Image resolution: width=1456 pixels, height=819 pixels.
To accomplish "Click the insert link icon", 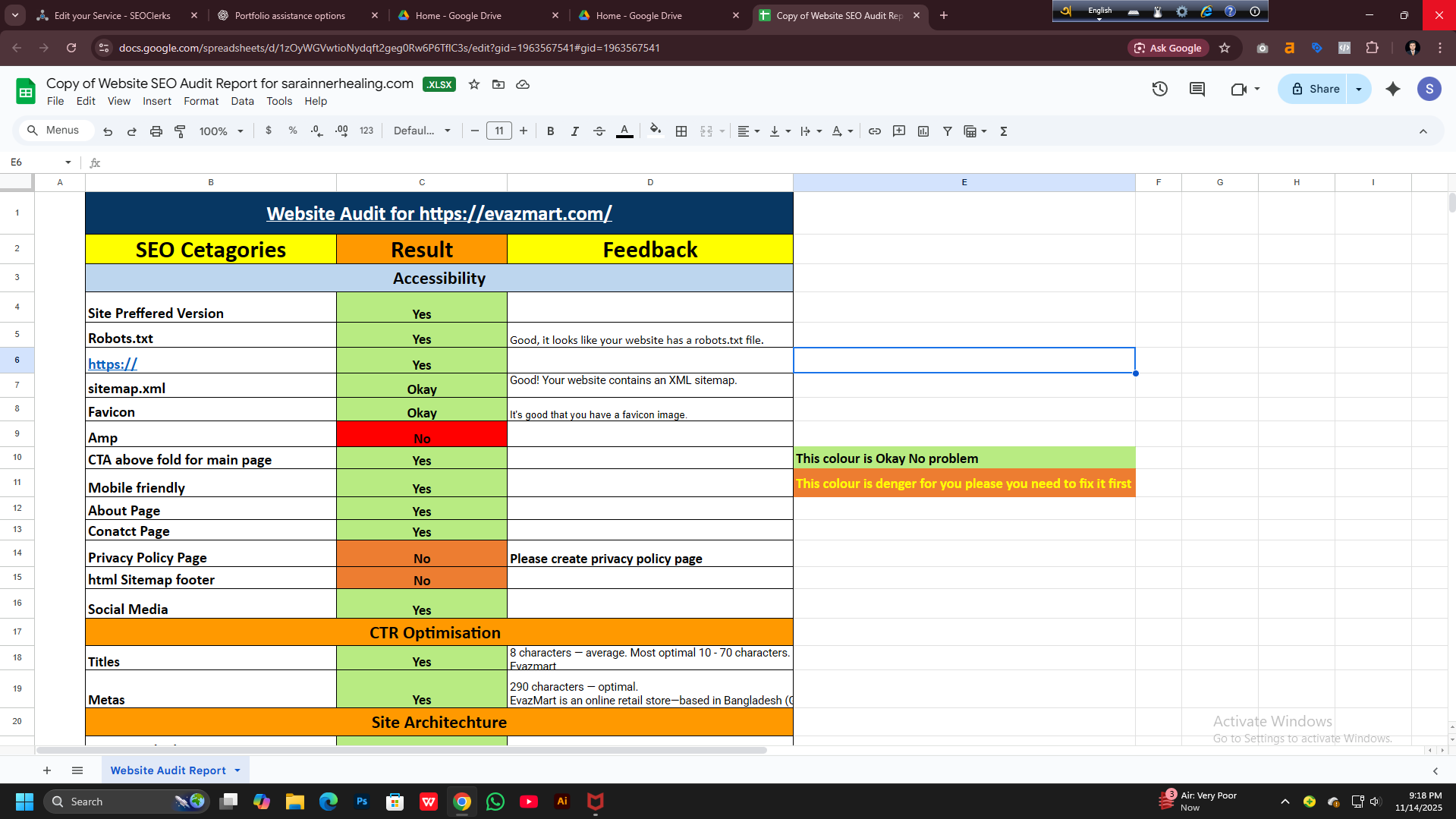I will (x=875, y=131).
